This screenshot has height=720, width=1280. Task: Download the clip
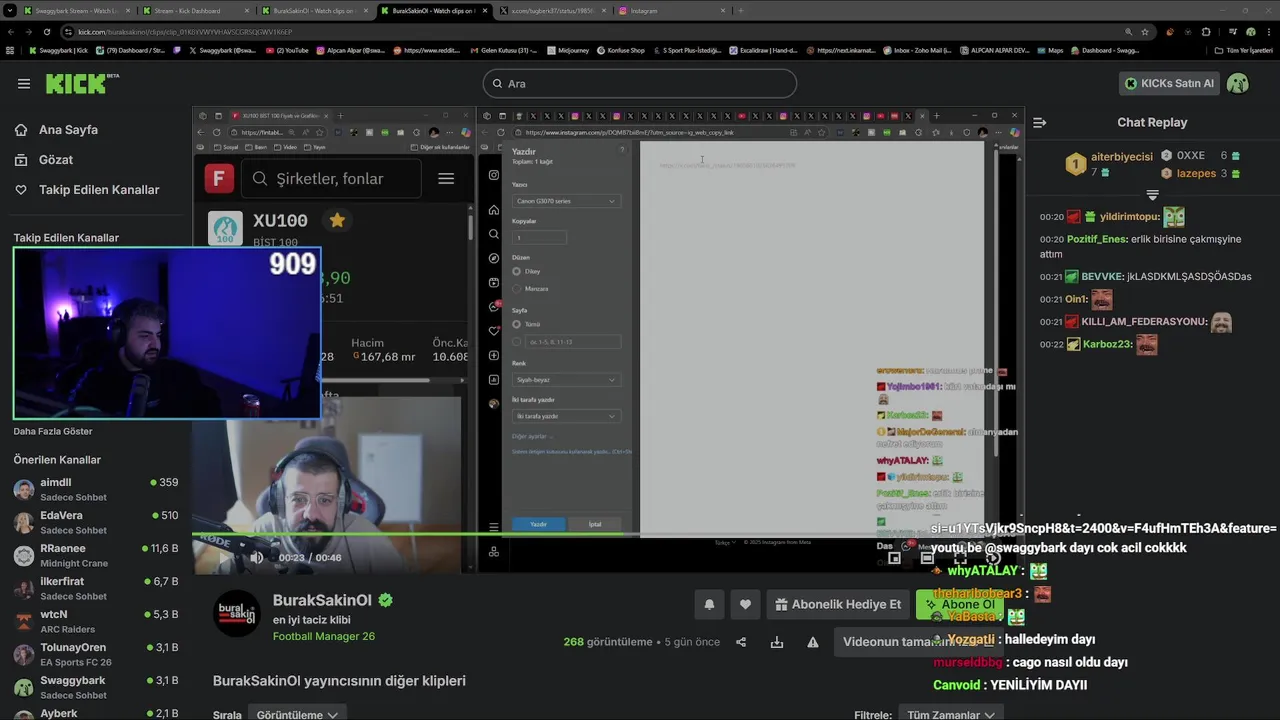[x=777, y=642]
